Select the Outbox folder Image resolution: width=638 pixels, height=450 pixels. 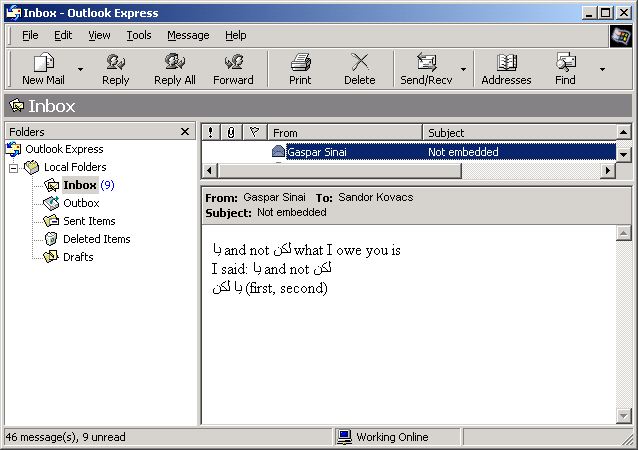click(81, 203)
